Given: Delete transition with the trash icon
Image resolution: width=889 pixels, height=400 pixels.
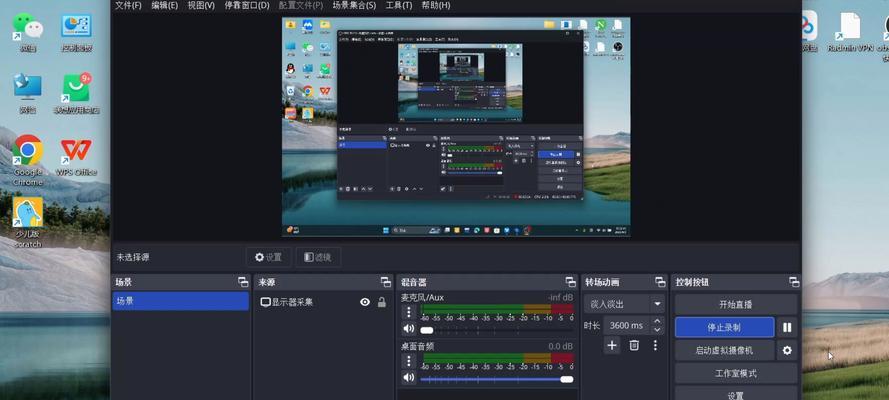Looking at the screenshot, I should coord(634,345).
